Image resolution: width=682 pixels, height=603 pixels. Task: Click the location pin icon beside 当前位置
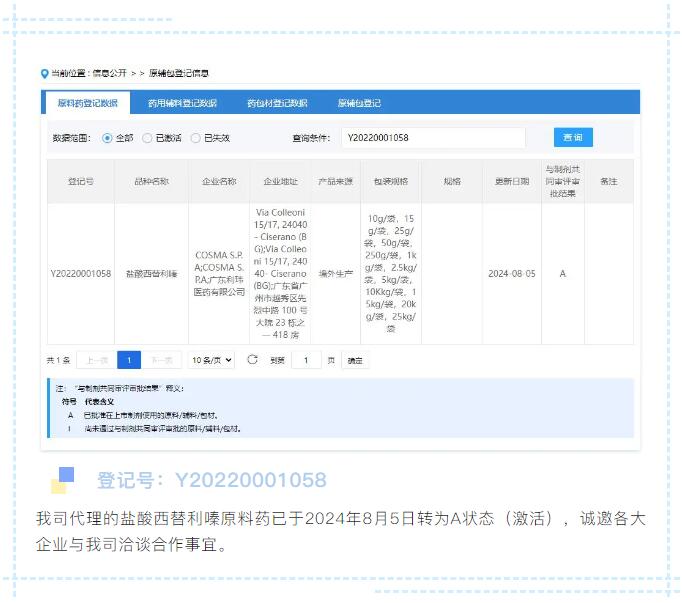click(x=44, y=74)
